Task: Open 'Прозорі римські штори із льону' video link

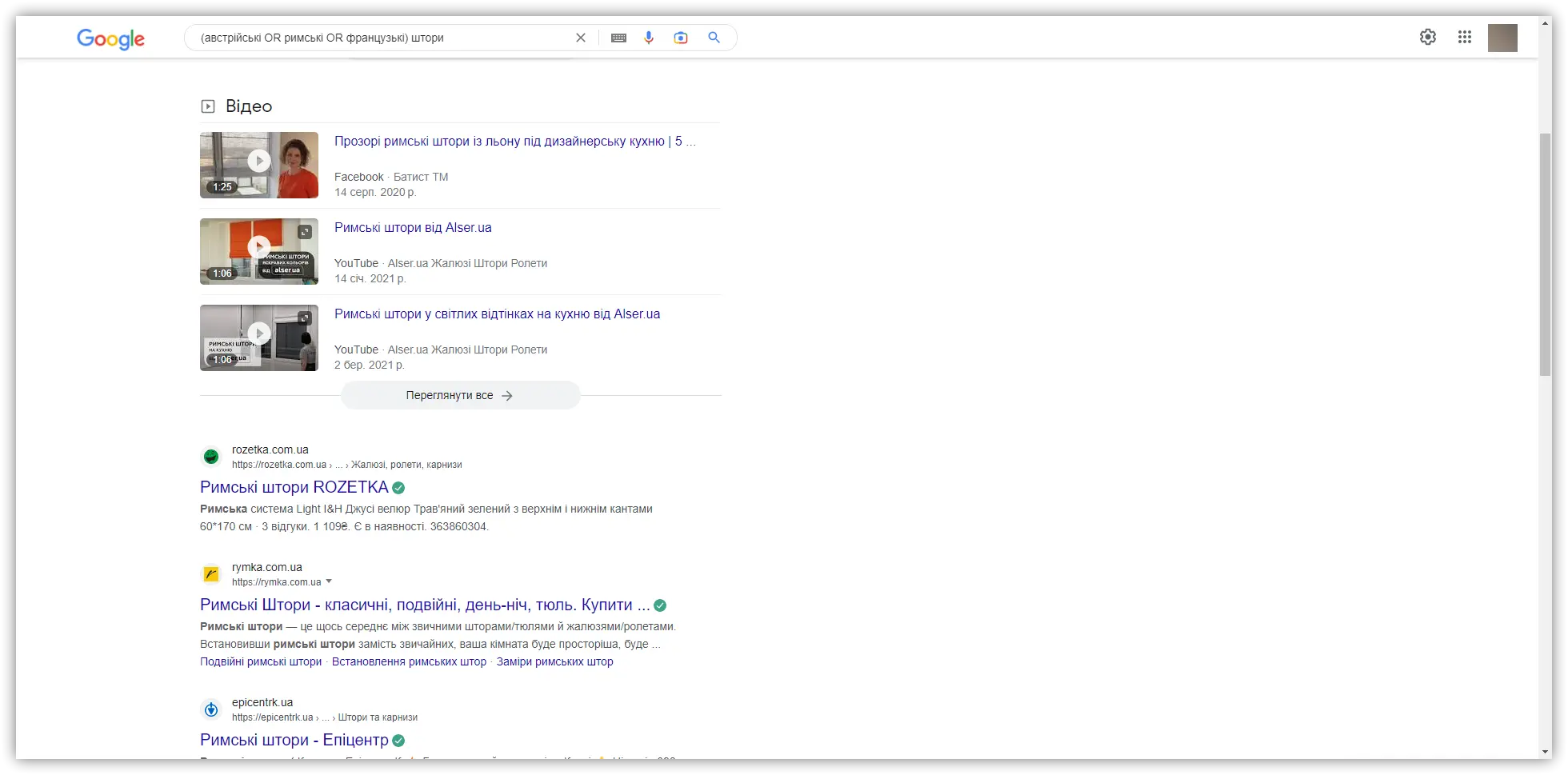Action: (x=514, y=142)
